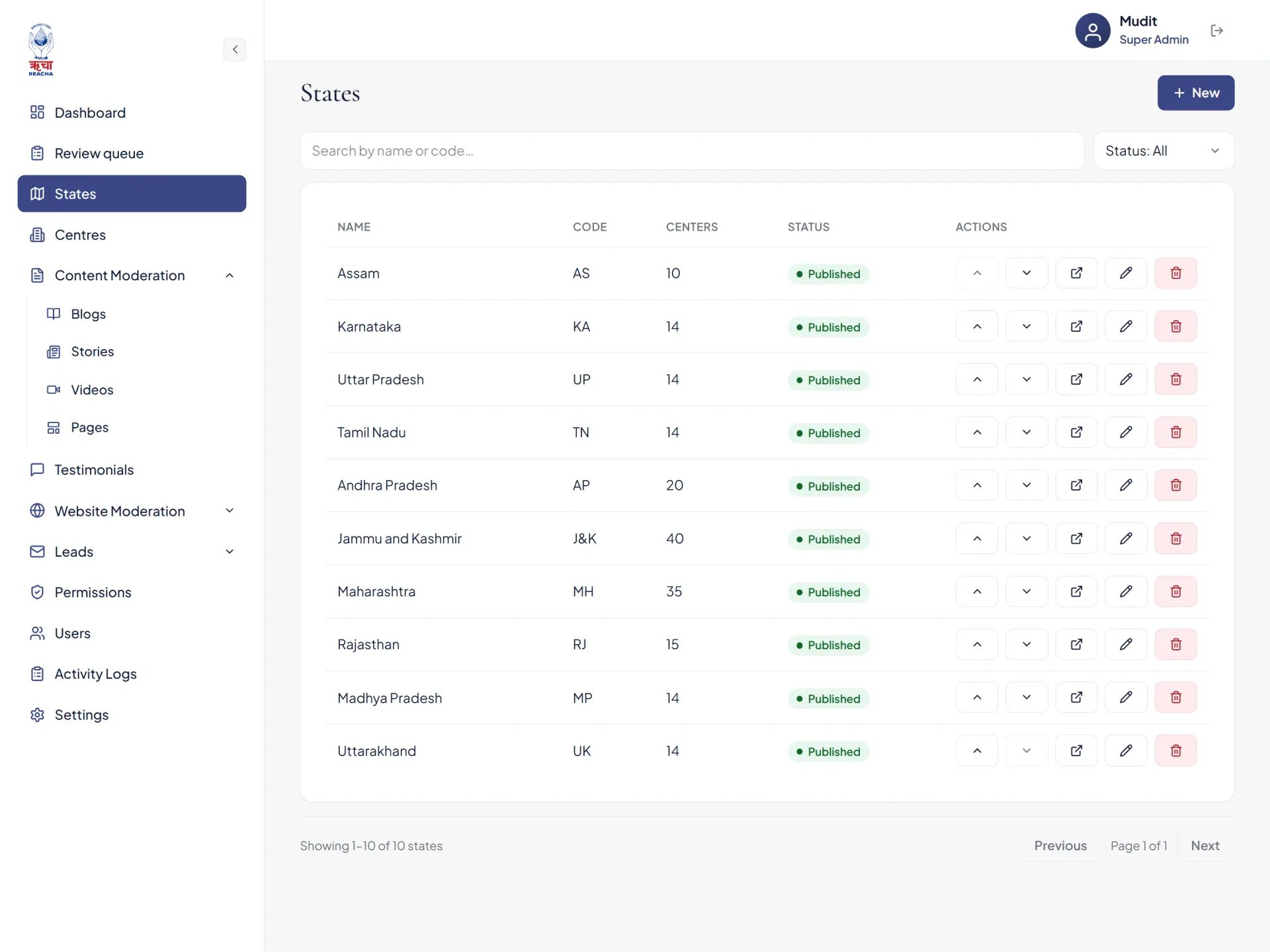Click the logout icon beside Mudit

click(1217, 30)
